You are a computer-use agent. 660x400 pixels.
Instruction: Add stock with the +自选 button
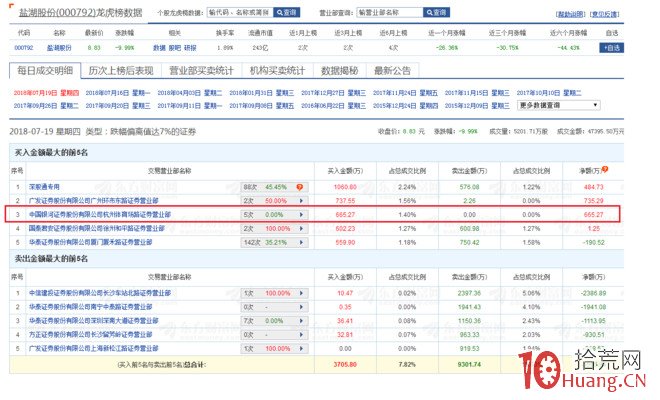coord(612,48)
